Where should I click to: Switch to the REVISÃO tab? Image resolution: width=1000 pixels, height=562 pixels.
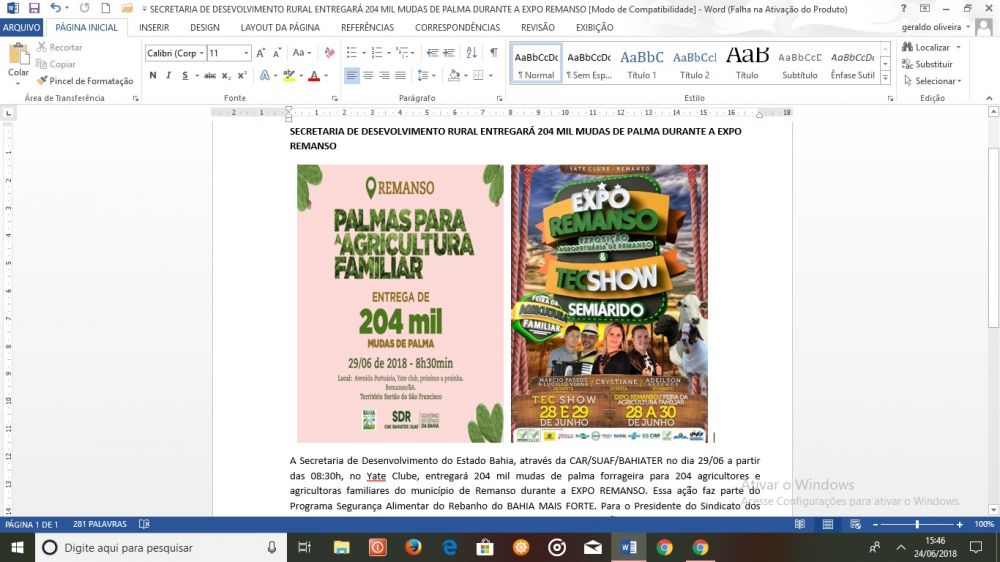pyautogui.click(x=538, y=28)
